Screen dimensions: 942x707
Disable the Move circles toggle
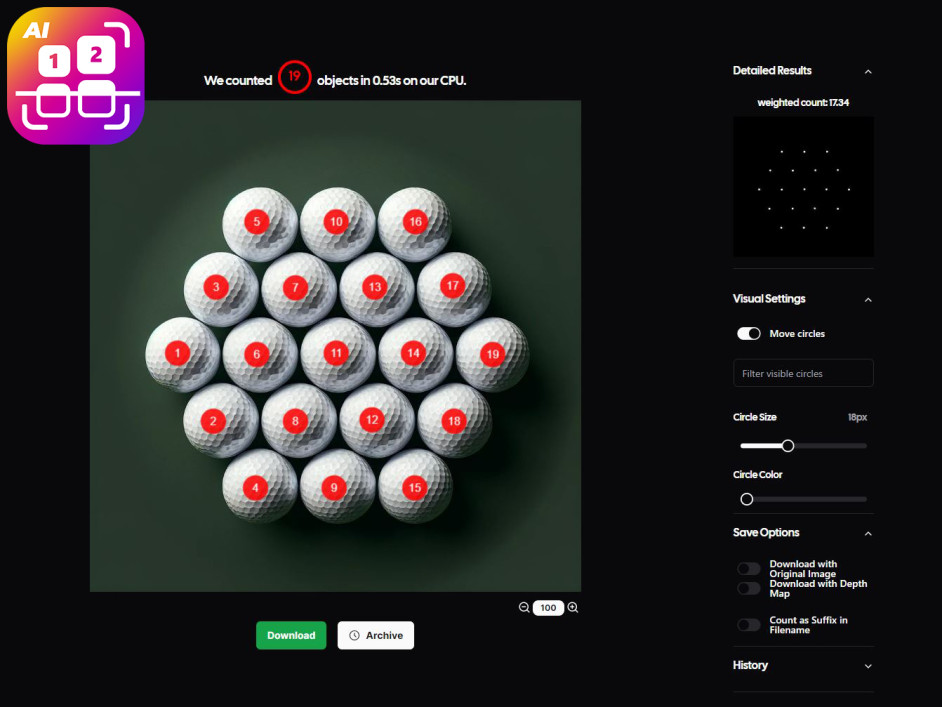[749, 333]
